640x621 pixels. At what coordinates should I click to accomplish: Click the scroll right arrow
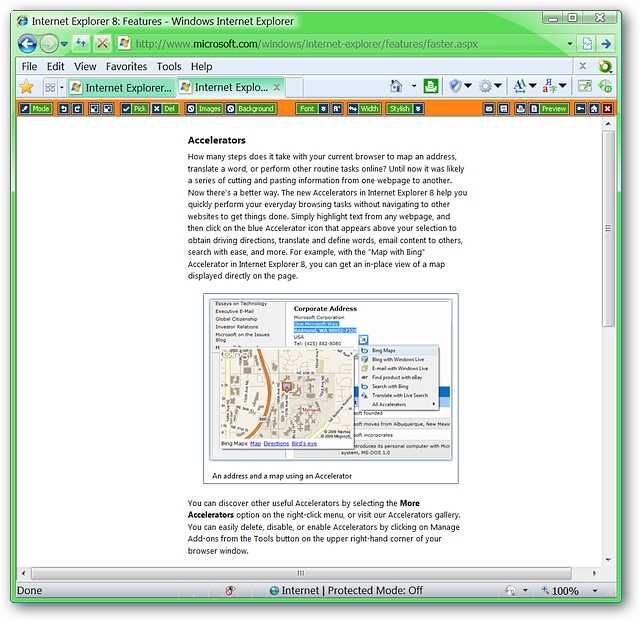pos(594,573)
